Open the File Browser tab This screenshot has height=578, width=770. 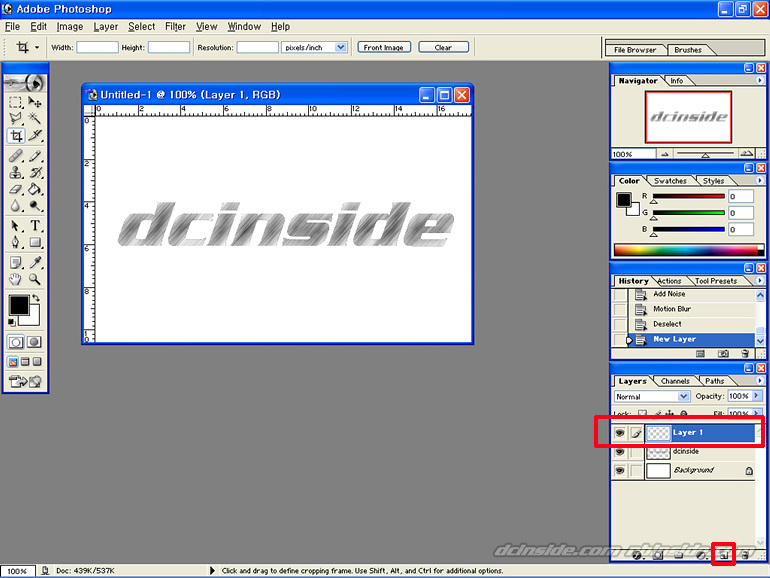pyautogui.click(x=635, y=50)
